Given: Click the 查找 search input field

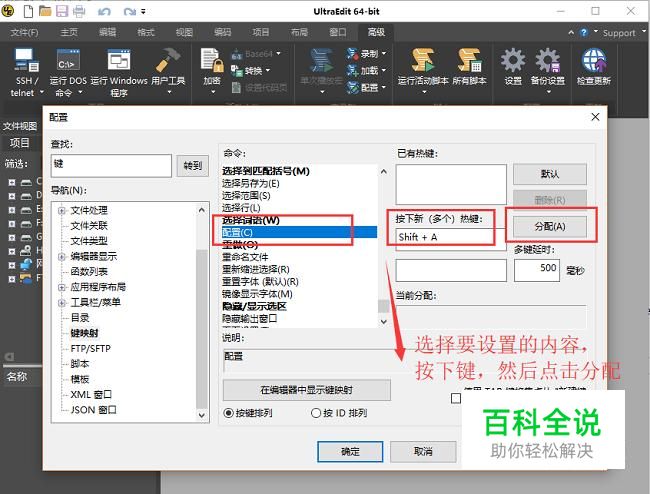Looking at the screenshot, I should [x=111, y=166].
